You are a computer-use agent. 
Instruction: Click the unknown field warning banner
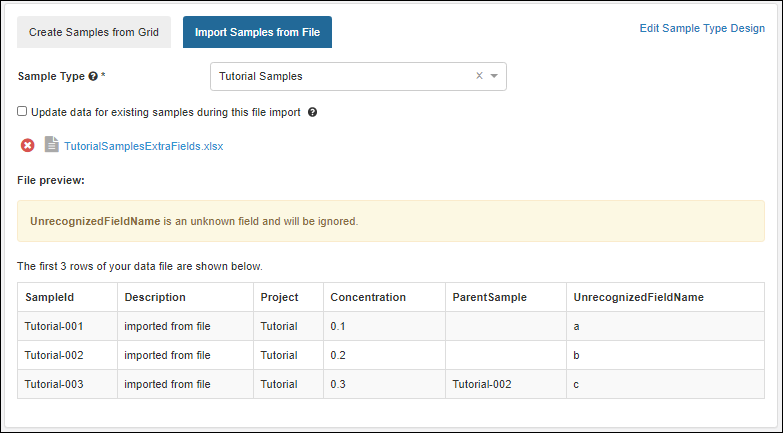tap(391, 221)
